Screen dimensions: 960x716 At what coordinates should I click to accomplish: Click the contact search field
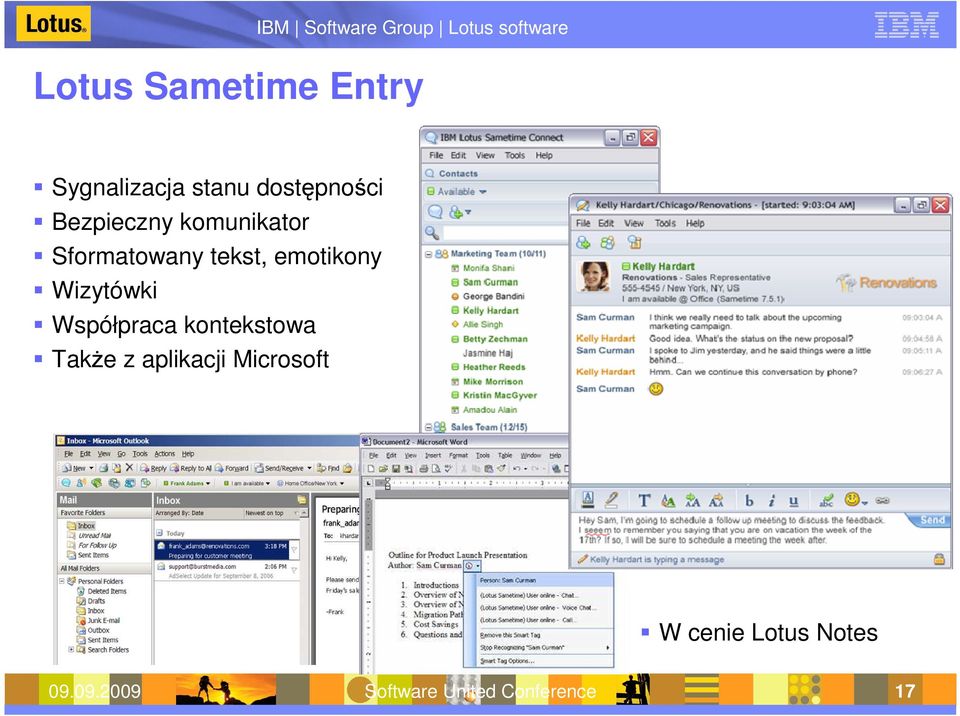pos(506,233)
